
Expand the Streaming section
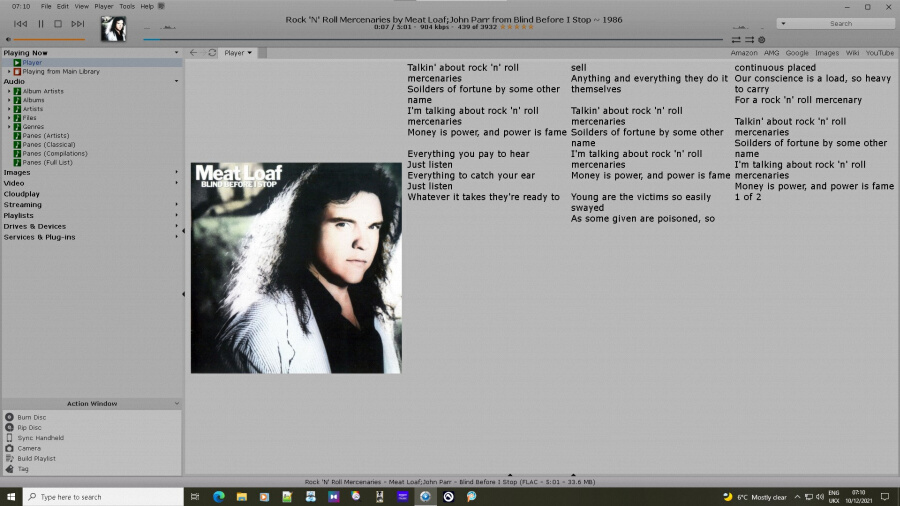(176, 204)
